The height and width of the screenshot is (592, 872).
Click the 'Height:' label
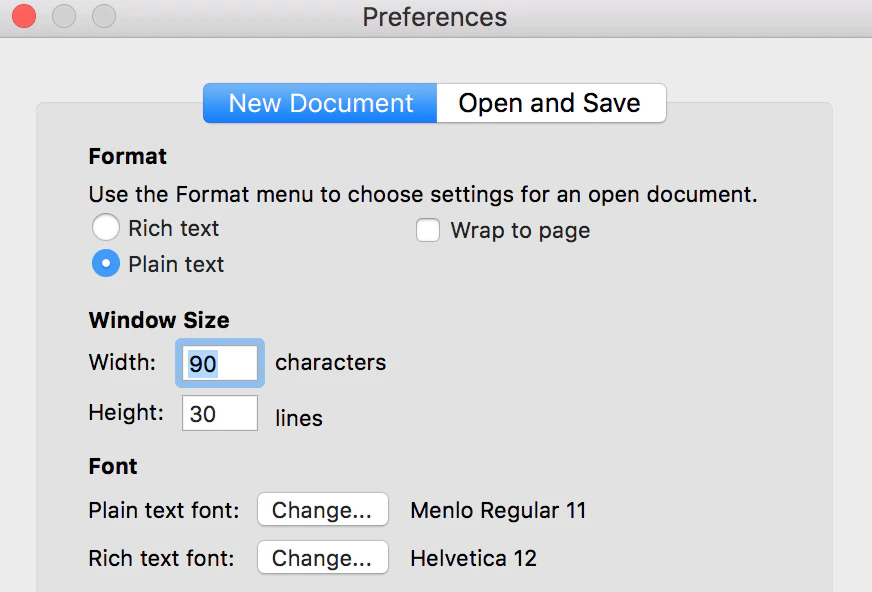[126, 412]
